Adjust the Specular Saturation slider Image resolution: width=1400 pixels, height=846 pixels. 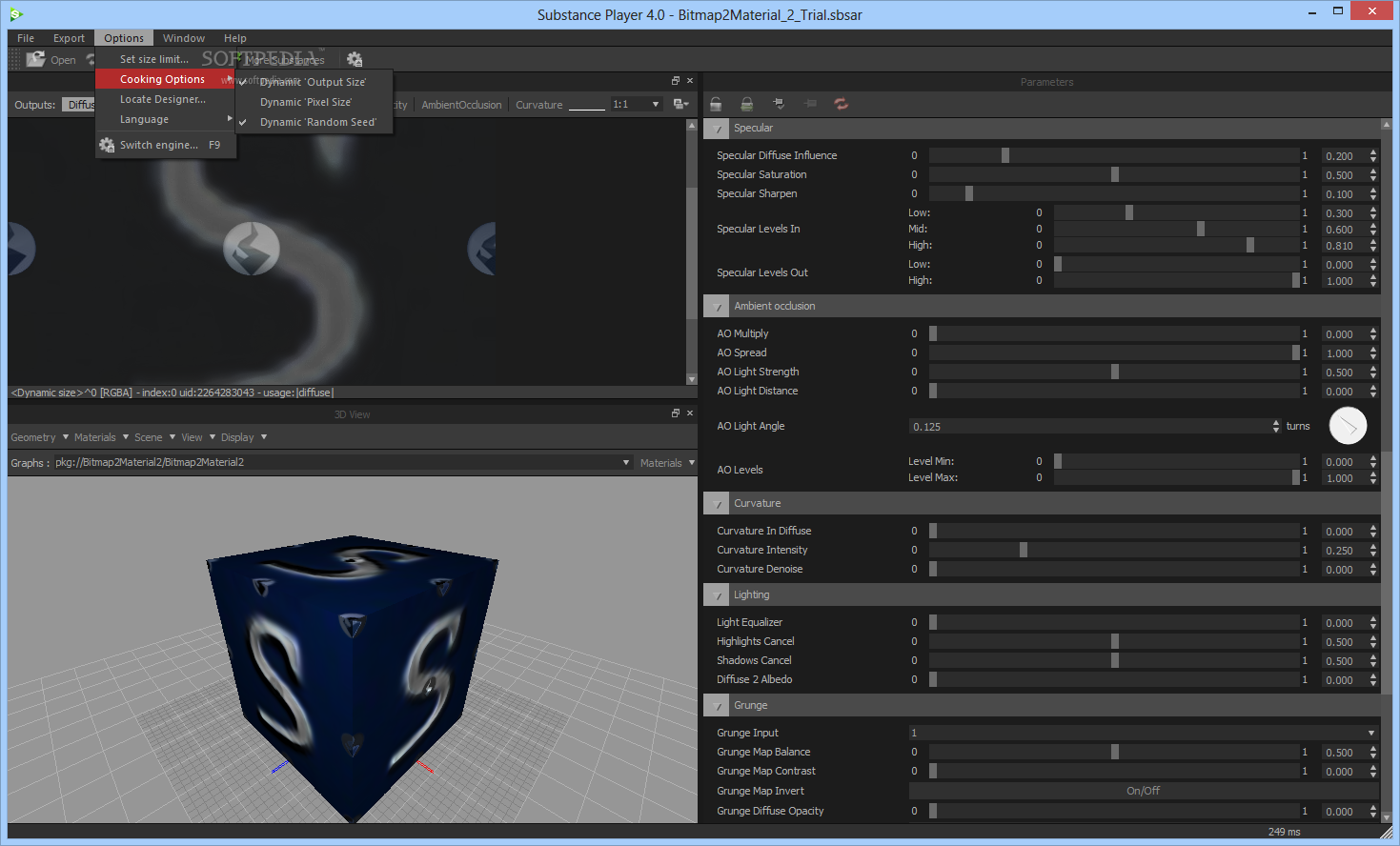pos(1114,174)
